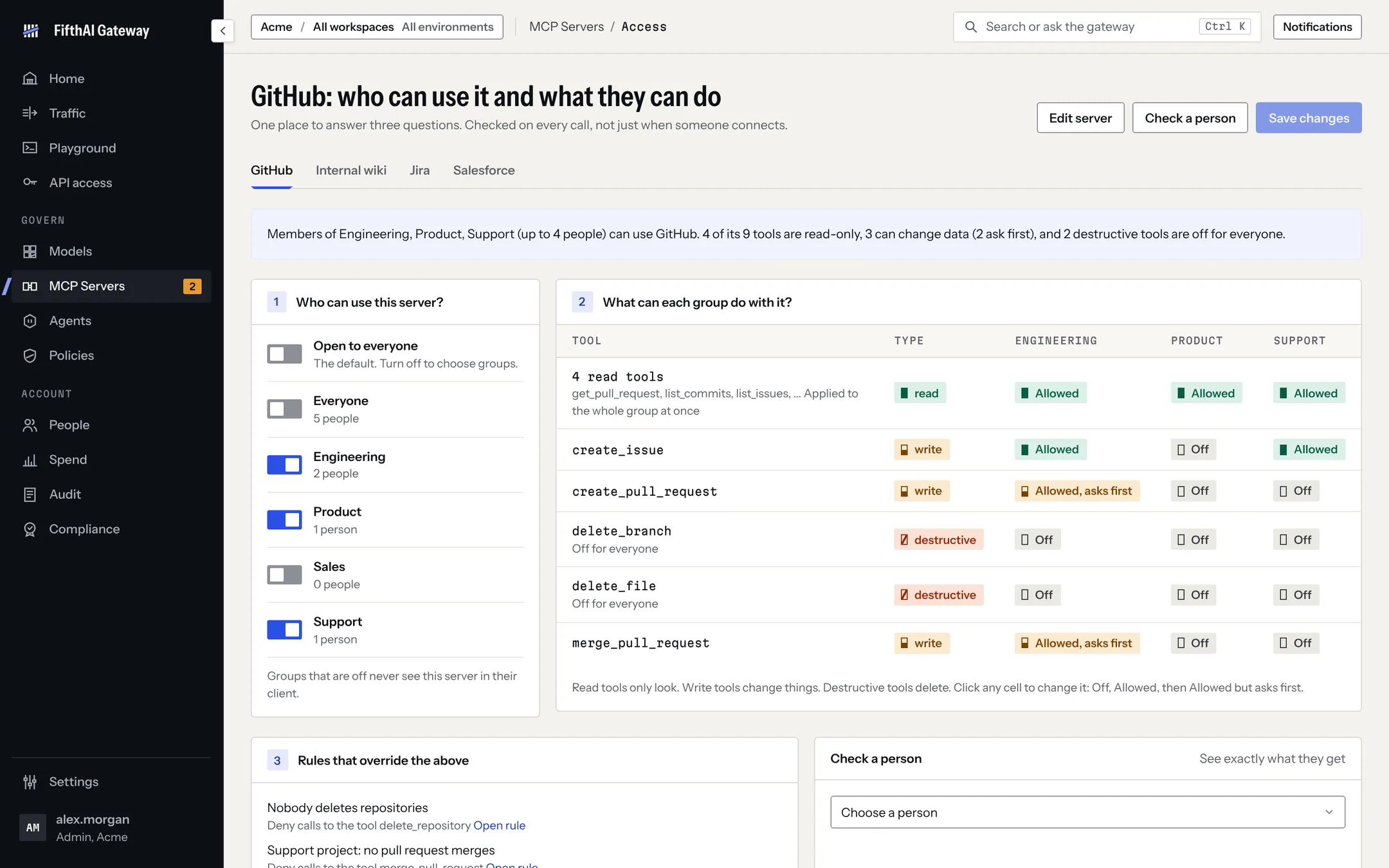
Task: Click the Search or ask the gateway field
Action: pyautogui.click(x=1107, y=27)
